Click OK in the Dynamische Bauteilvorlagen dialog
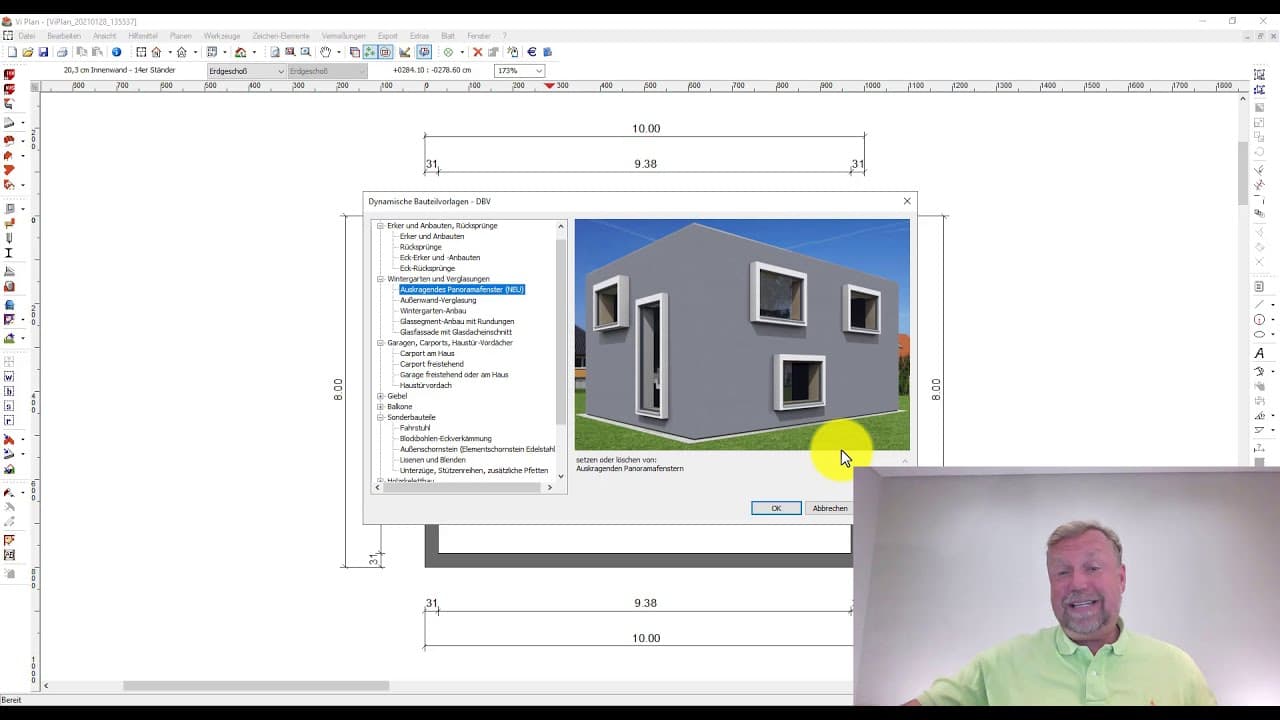This screenshot has height=720, width=1280. 776,508
